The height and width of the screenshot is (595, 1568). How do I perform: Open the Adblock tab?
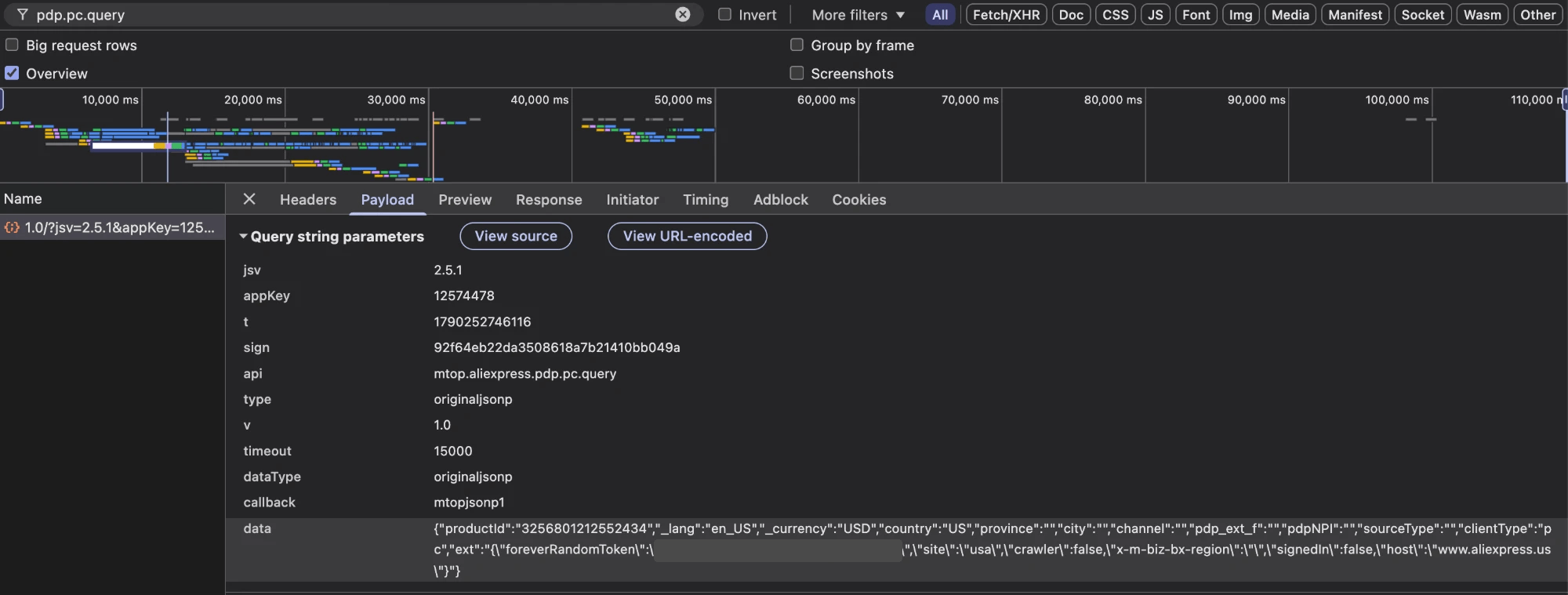pyautogui.click(x=781, y=200)
